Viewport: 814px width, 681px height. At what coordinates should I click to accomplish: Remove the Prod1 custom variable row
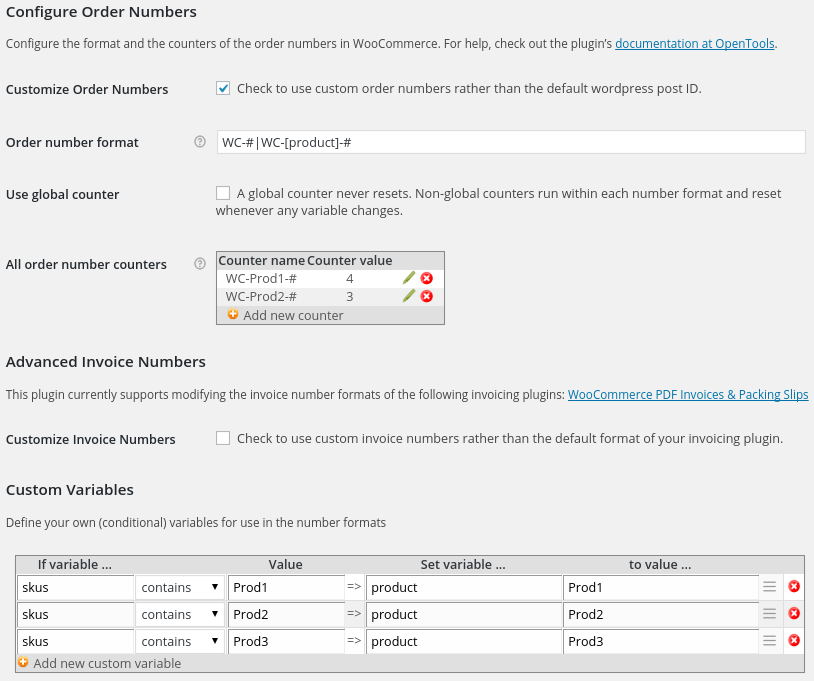(x=794, y=587)
